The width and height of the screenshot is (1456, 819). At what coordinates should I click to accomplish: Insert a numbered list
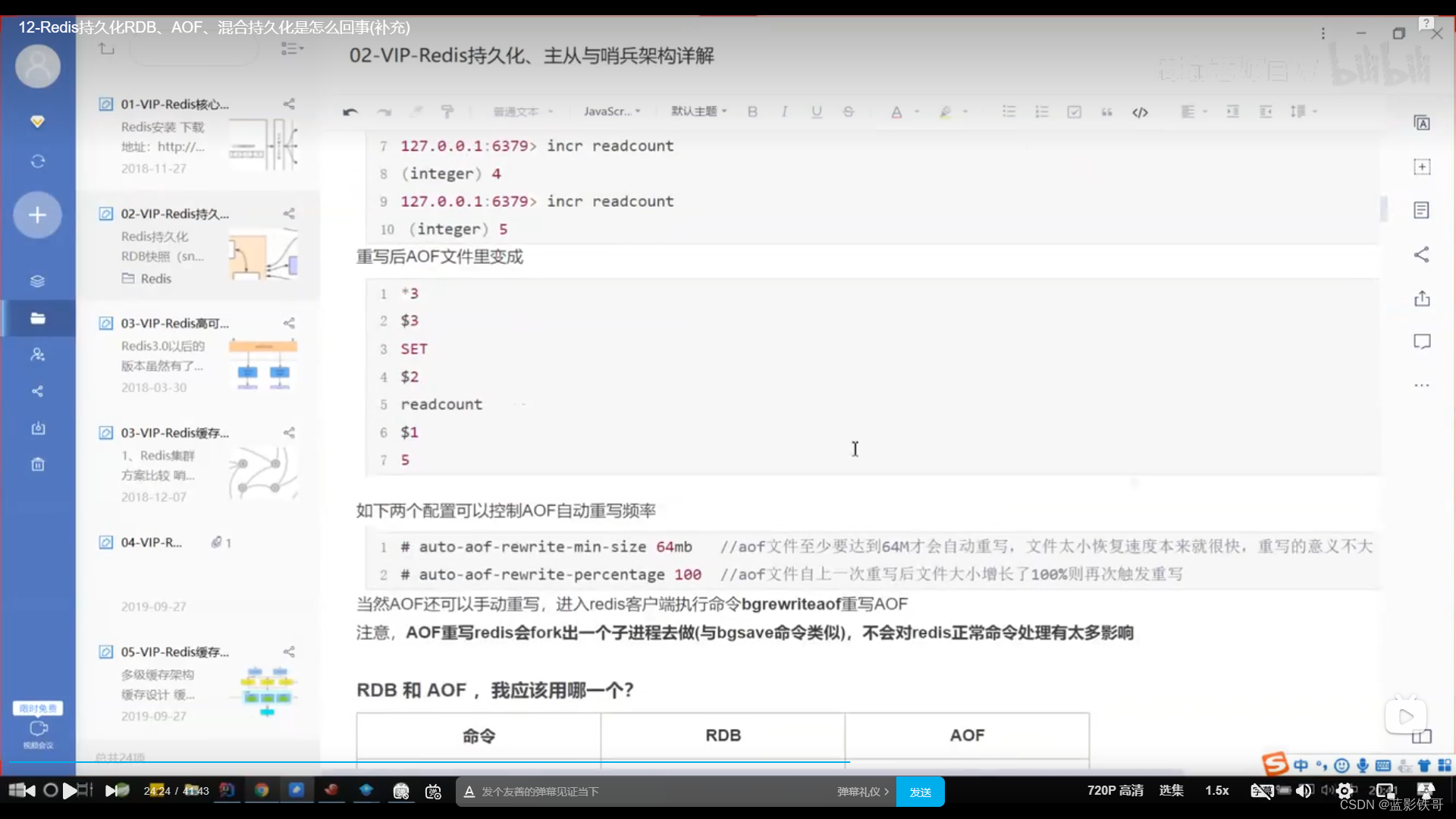[x=1042, y=111]
